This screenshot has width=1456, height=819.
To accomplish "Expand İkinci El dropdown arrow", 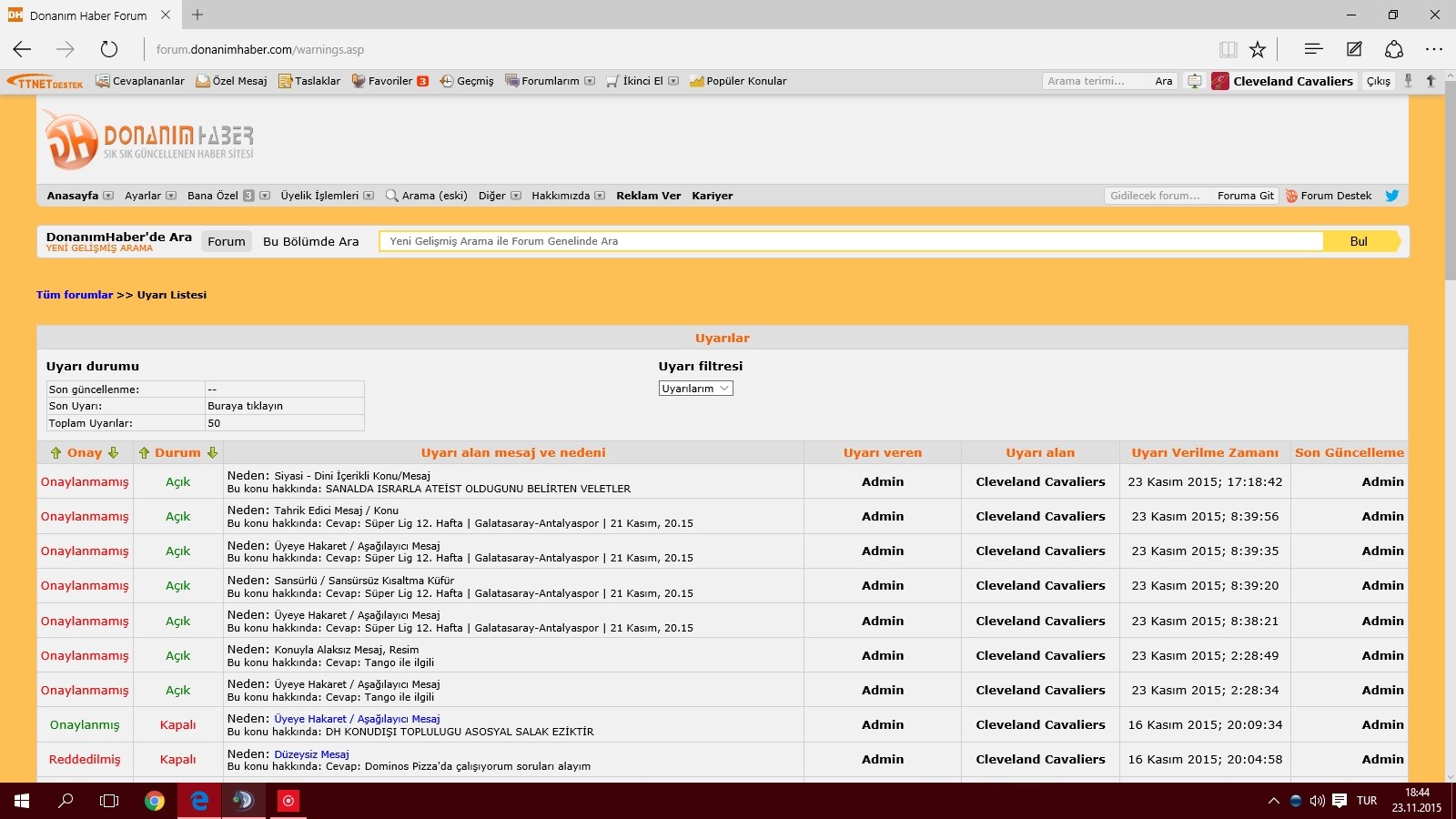I will click(673, 81).
